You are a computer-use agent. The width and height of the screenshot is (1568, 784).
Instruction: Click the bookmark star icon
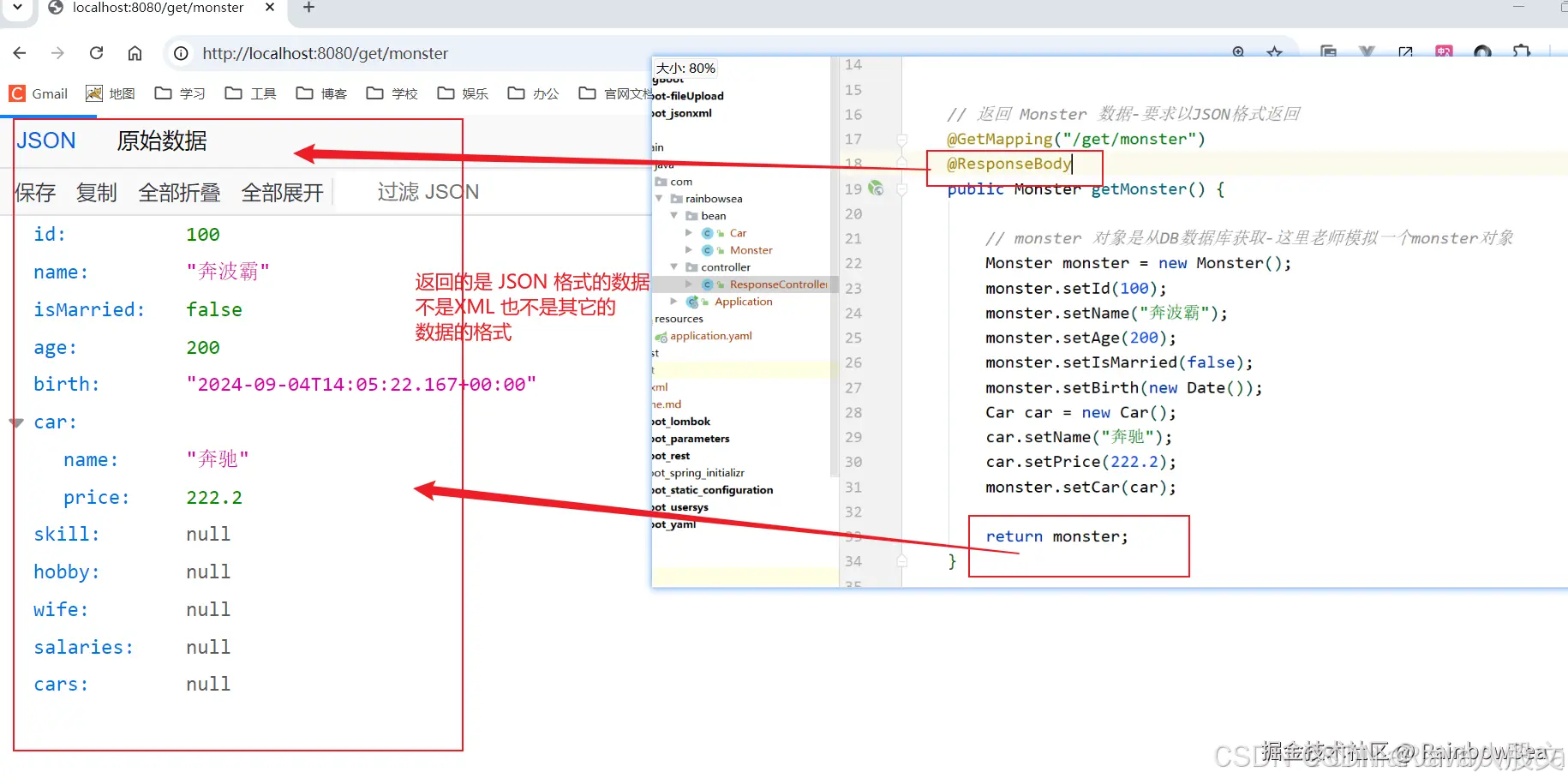[1274, 52]
